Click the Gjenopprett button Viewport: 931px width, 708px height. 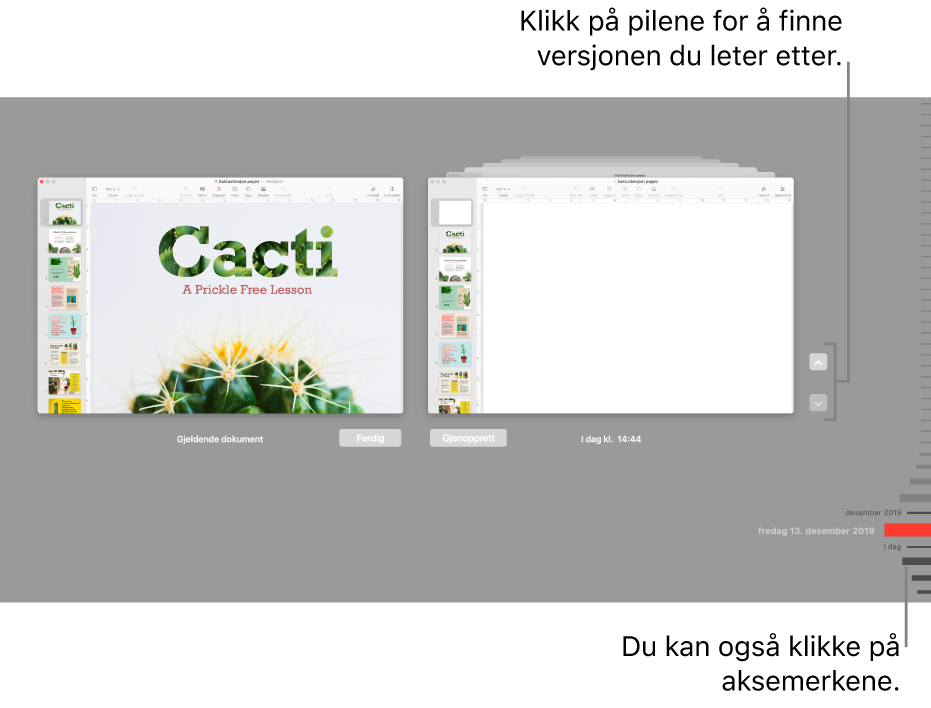[468, 438]
